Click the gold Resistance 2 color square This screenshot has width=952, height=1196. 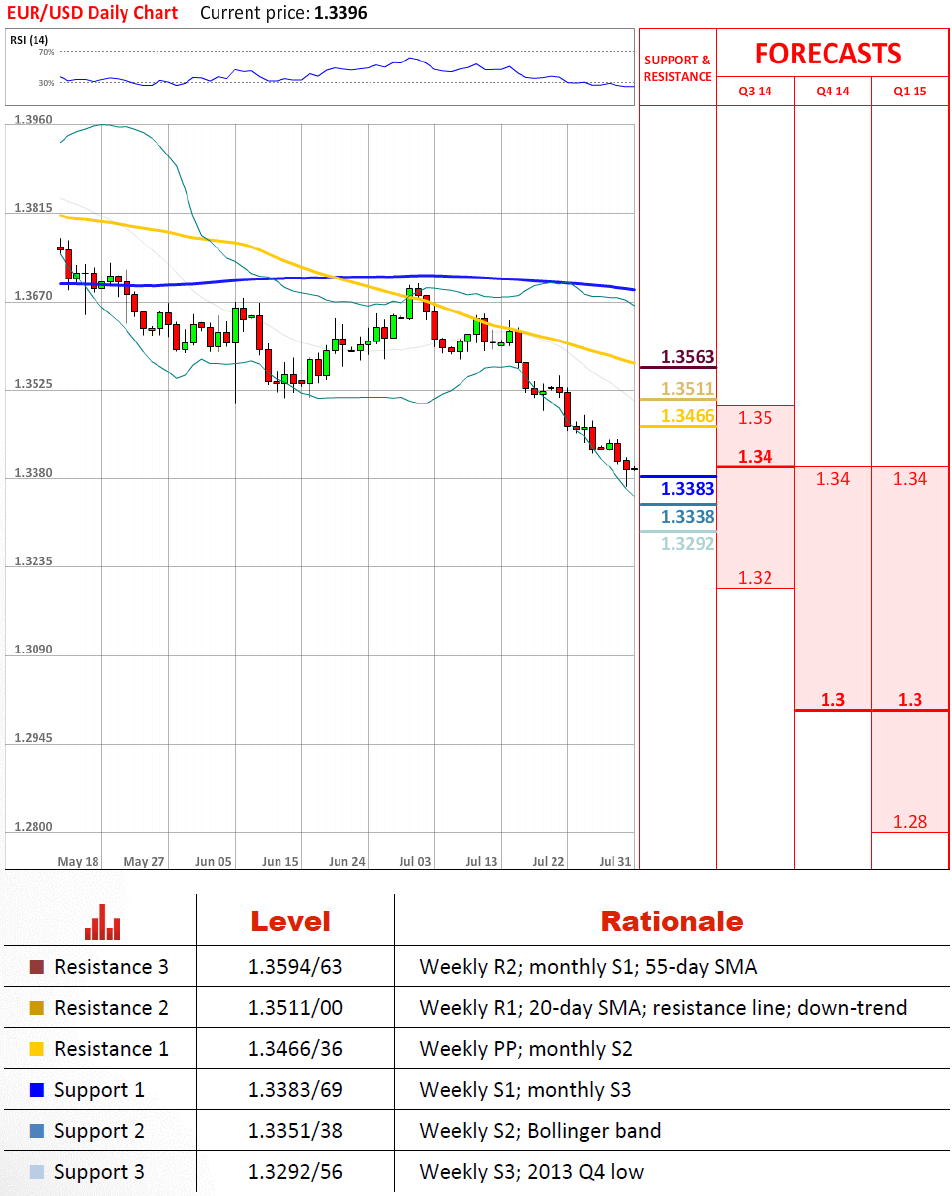[x=37, y=1008]
